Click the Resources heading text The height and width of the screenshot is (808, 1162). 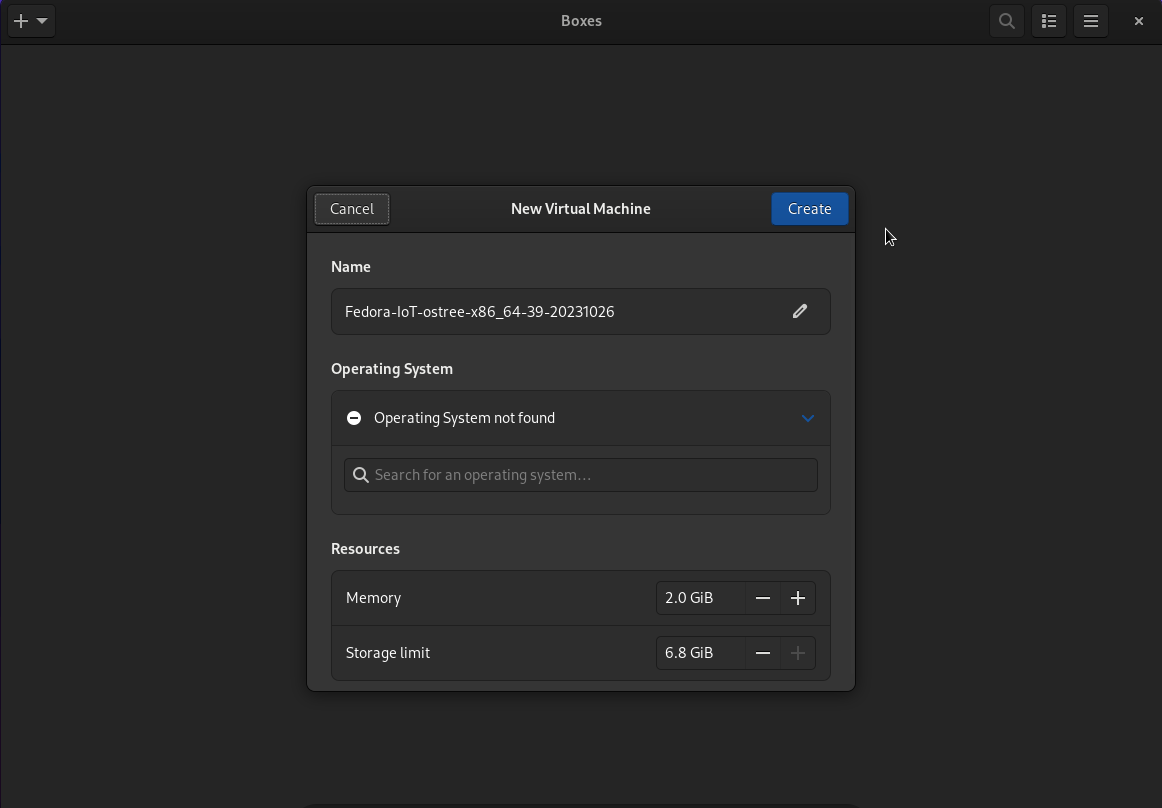click(365, 549)
